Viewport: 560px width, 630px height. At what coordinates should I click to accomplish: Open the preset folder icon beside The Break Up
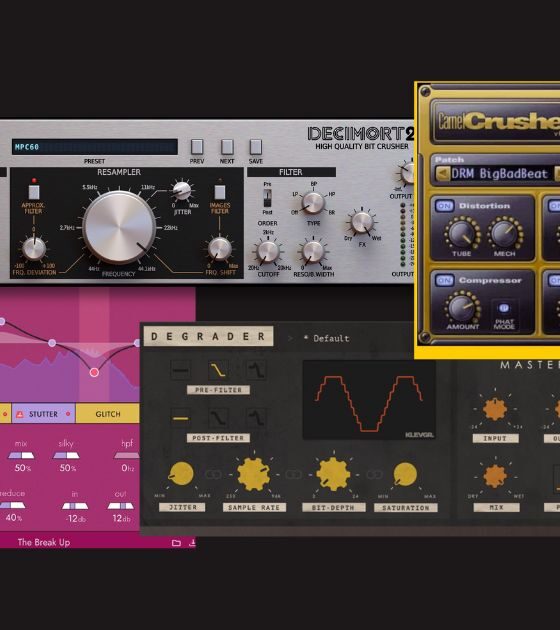point(176,543)
